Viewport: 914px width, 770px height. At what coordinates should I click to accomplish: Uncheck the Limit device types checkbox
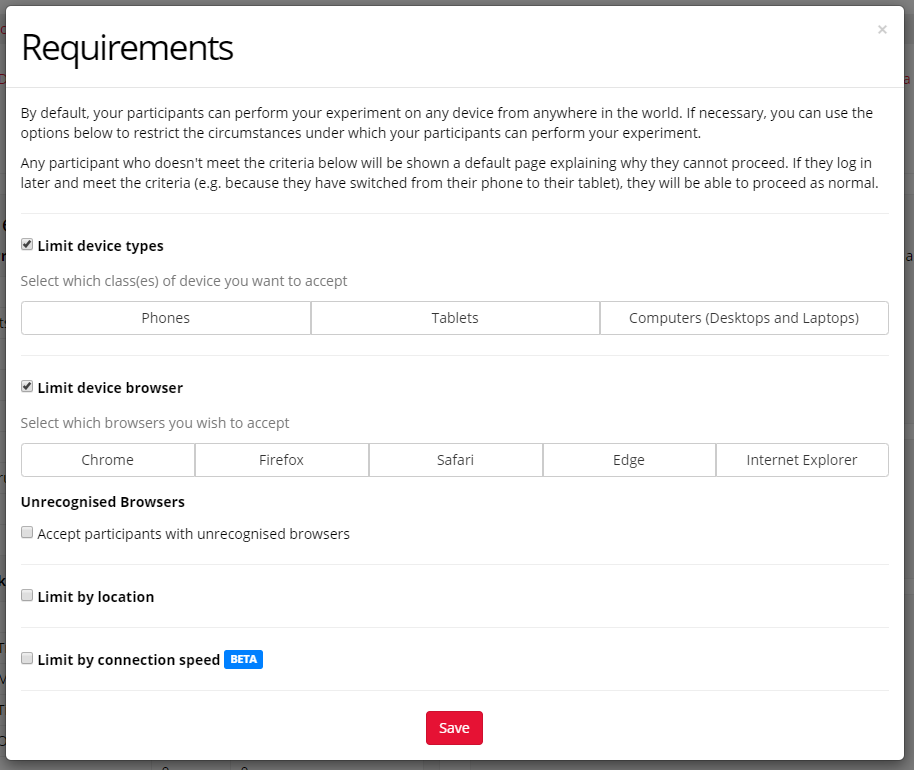tap(27, 244)
